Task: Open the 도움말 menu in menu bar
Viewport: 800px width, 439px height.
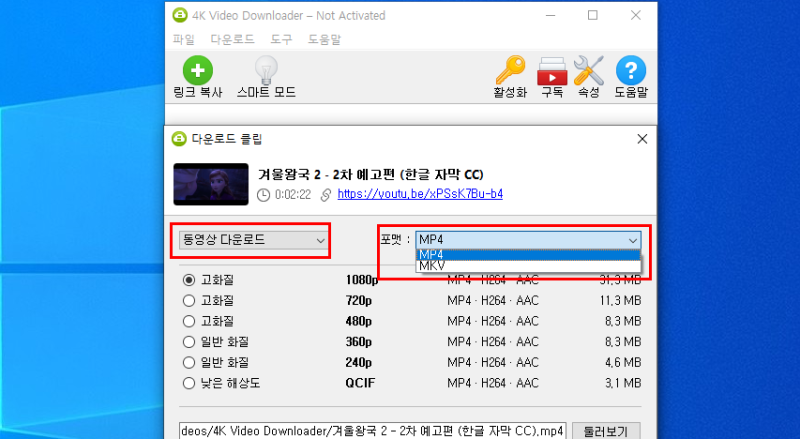Action: pyautogui.click(x=324, y=39)
